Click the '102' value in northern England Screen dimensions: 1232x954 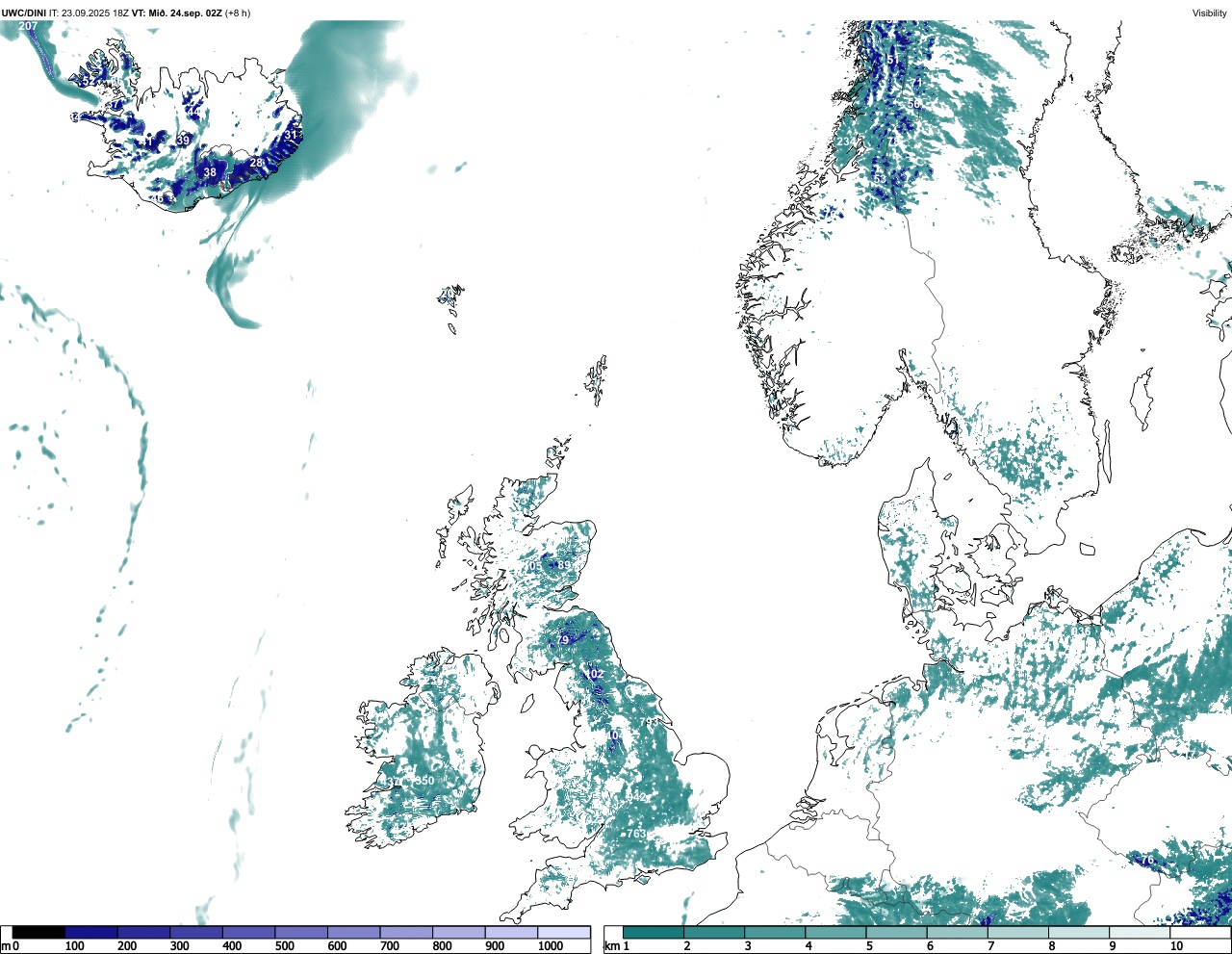click(x=596, y=675)
